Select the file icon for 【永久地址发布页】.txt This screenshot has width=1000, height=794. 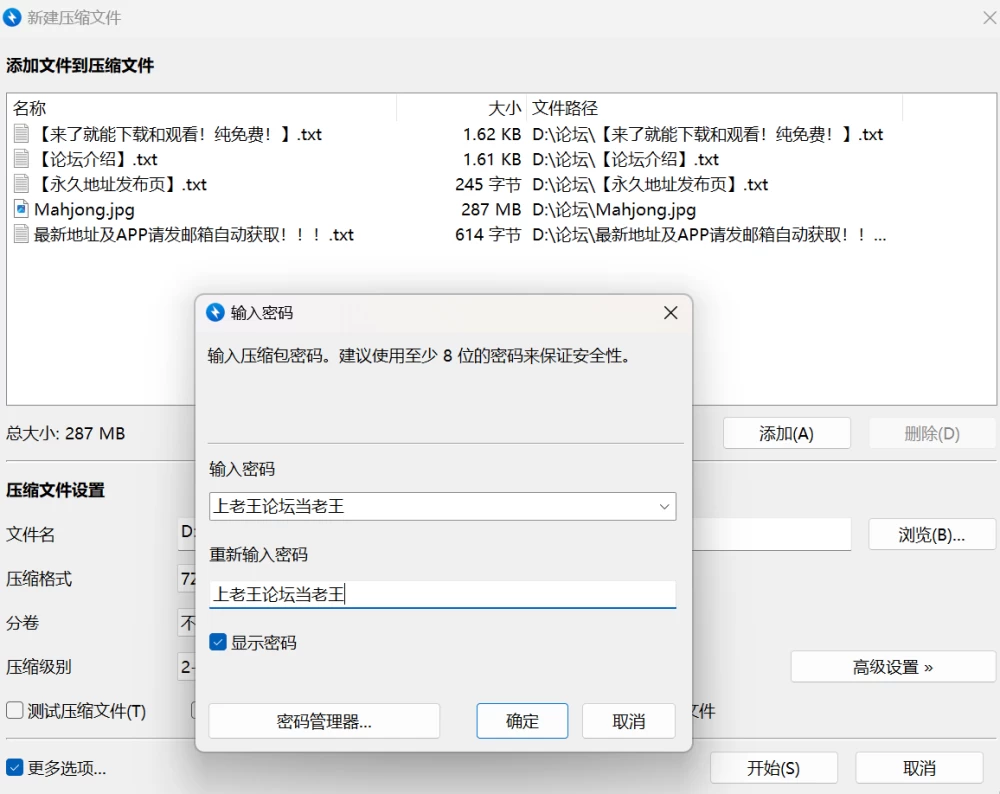22,184
